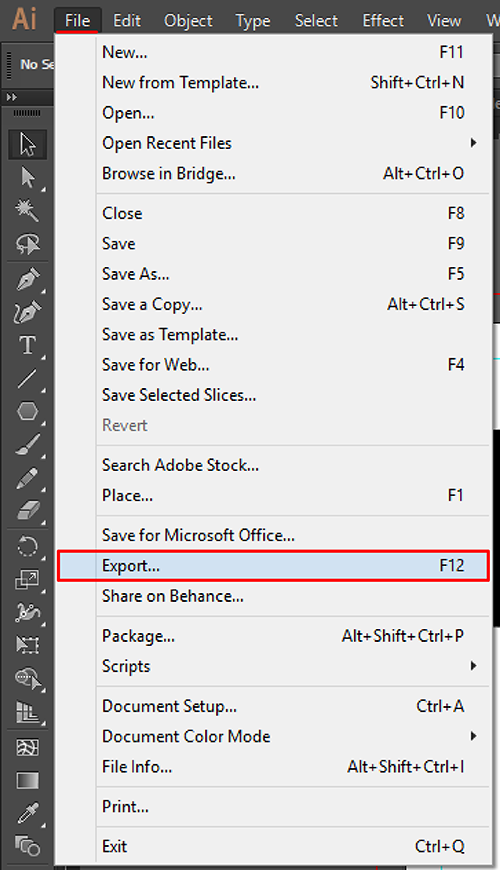This screenshot has width=500, height=870.
Task: Expand the Document Color Mode submenu
Action: pyautogui.click(x=289, y=736)
